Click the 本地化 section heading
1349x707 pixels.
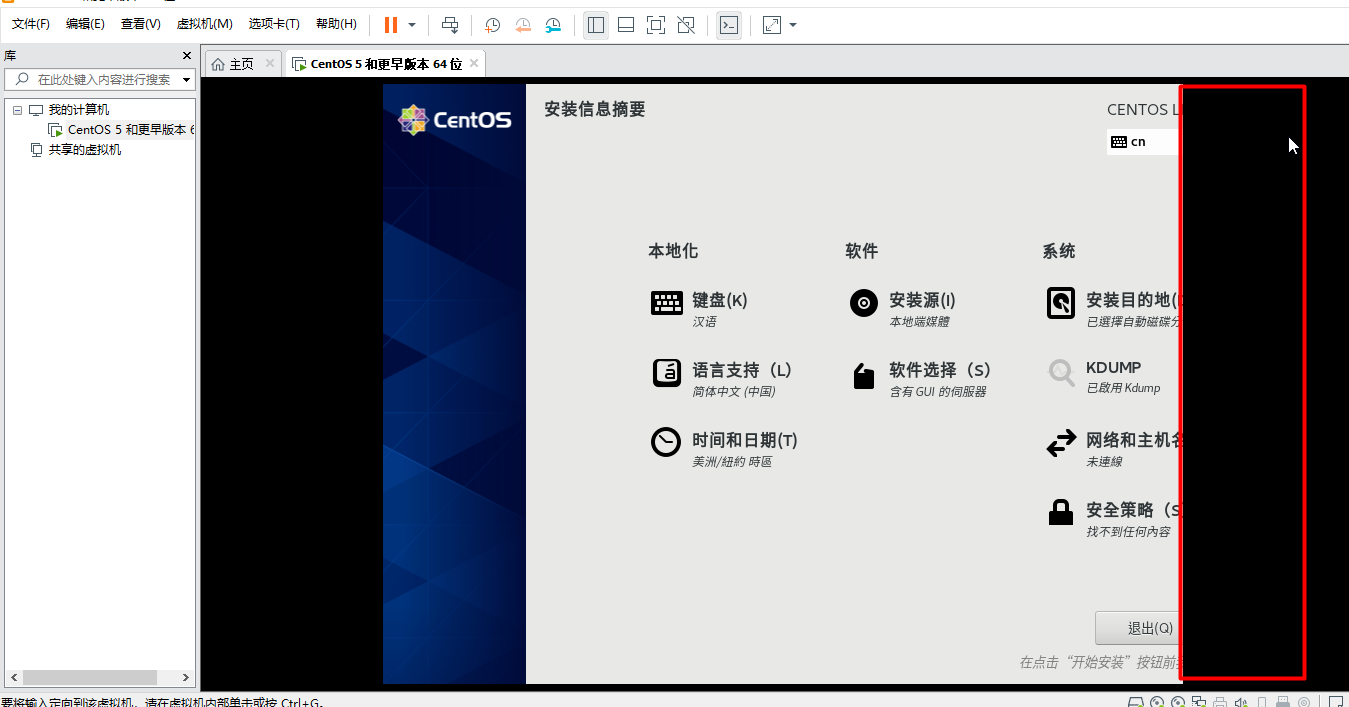[673, 251]
